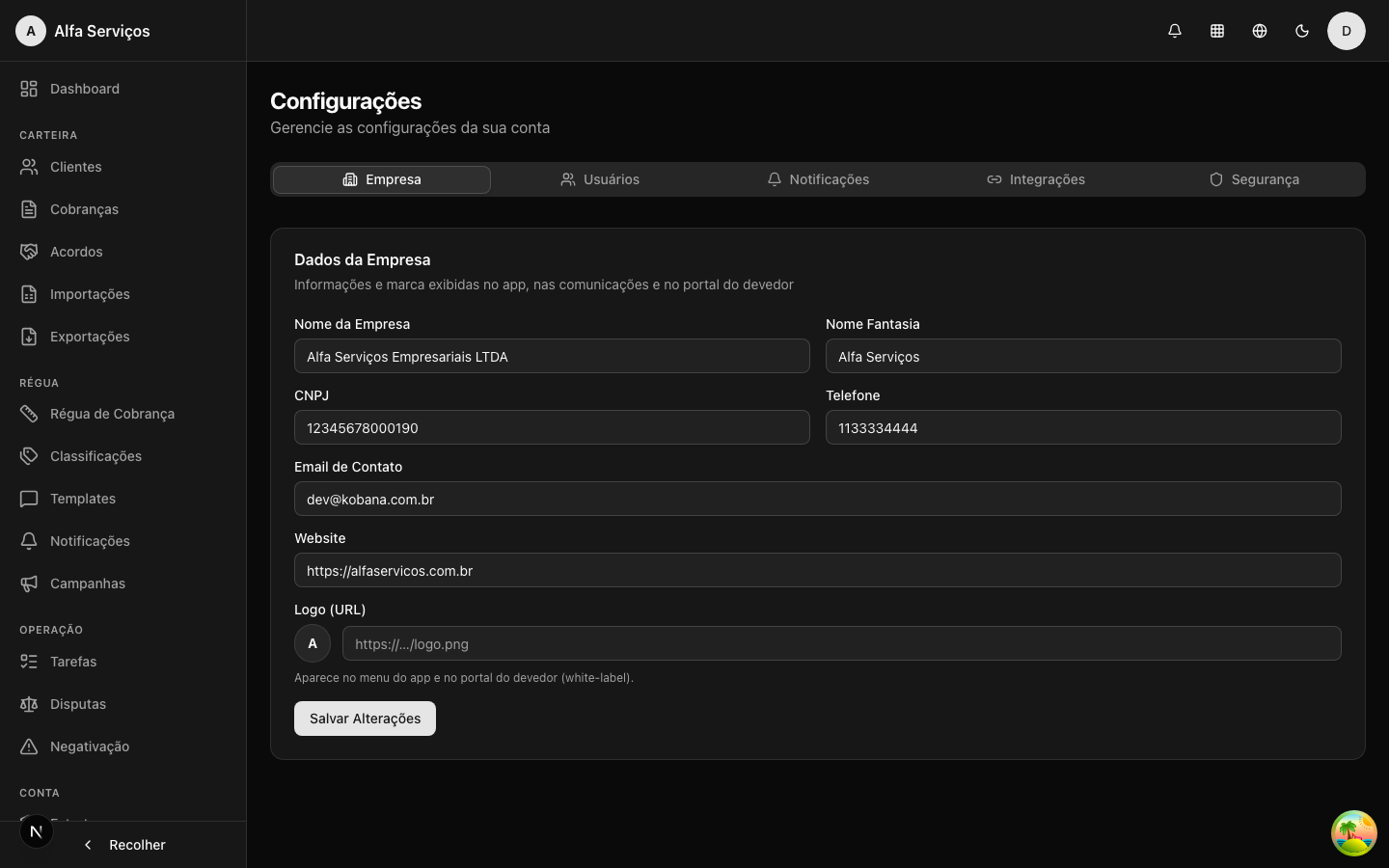Open the Integrações tab
1389x868 pixels.
point(1036,179)
